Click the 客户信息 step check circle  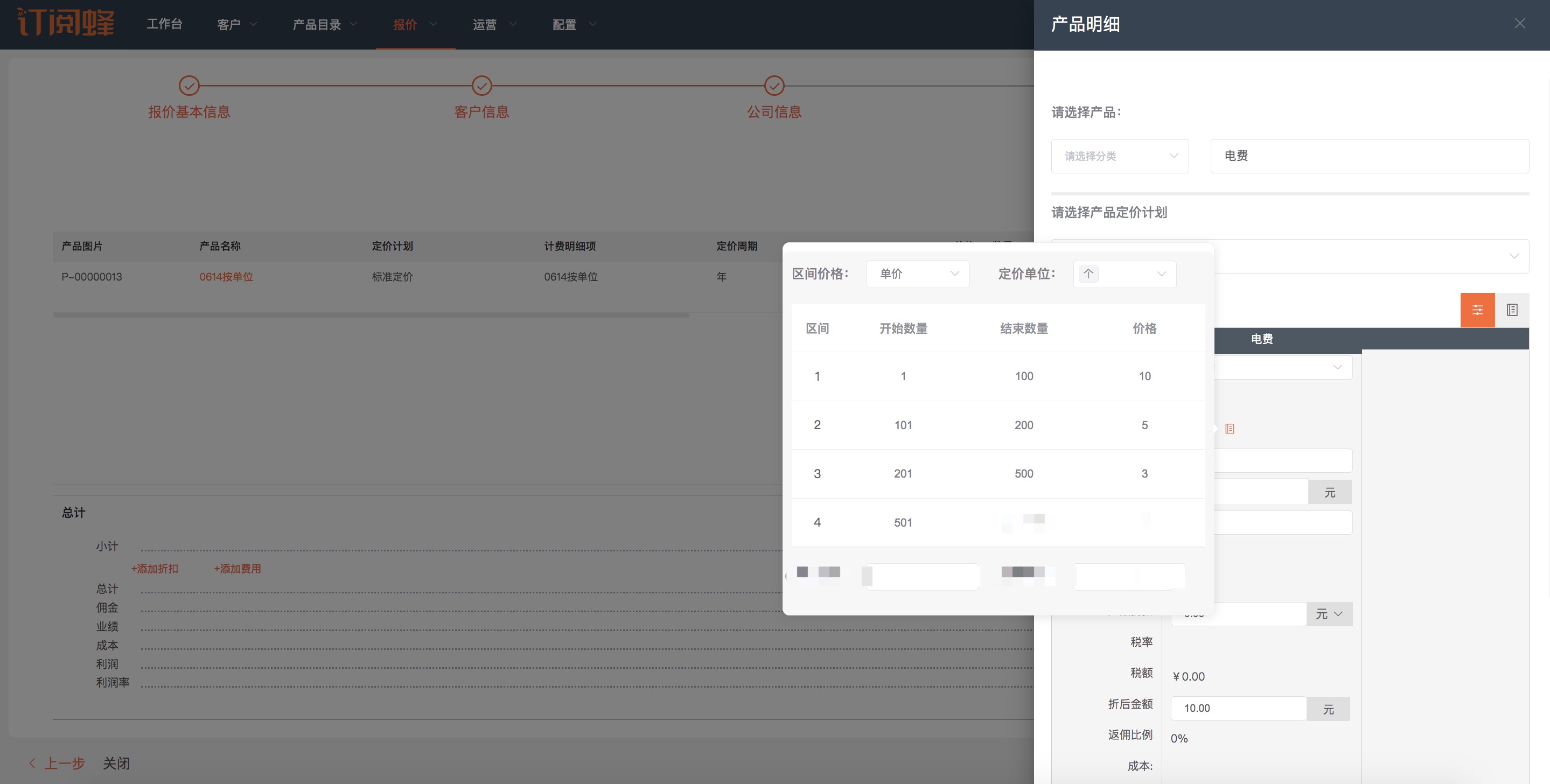coord(481,86)
